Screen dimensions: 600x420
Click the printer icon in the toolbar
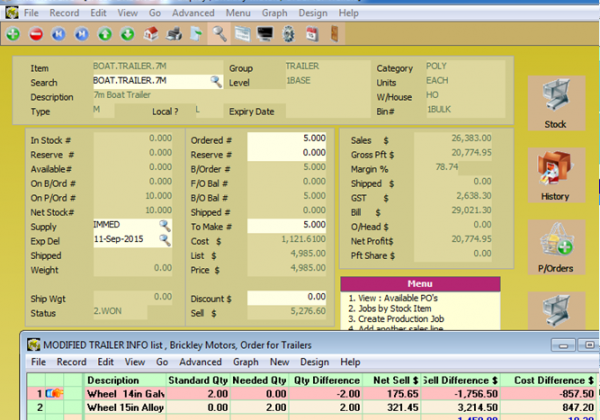(174, 34)
